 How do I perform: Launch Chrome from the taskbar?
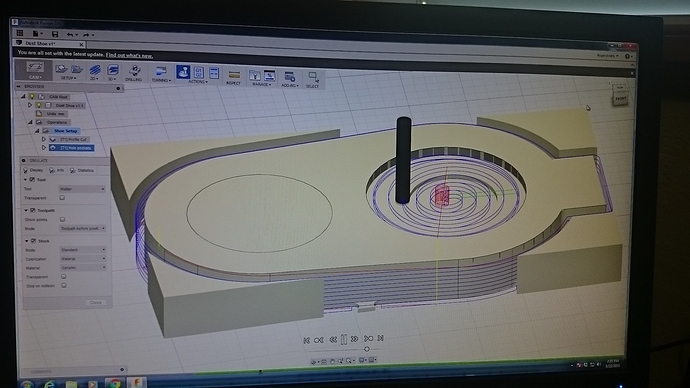[115, 384]
